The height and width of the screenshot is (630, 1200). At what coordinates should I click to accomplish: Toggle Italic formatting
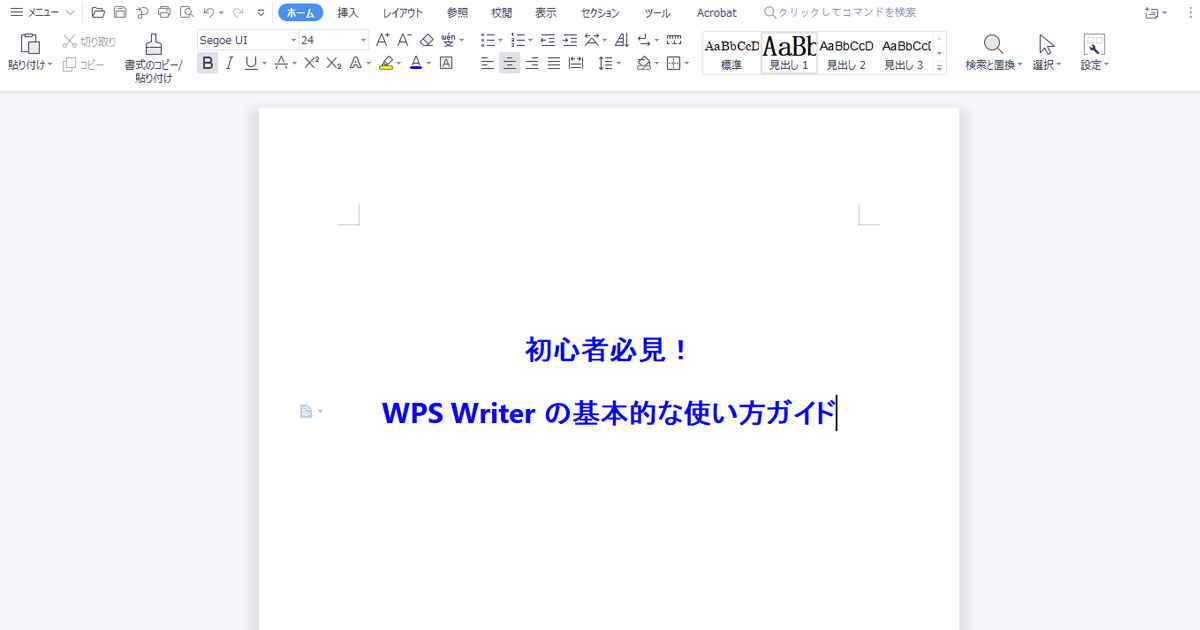(x=229, y=63)
